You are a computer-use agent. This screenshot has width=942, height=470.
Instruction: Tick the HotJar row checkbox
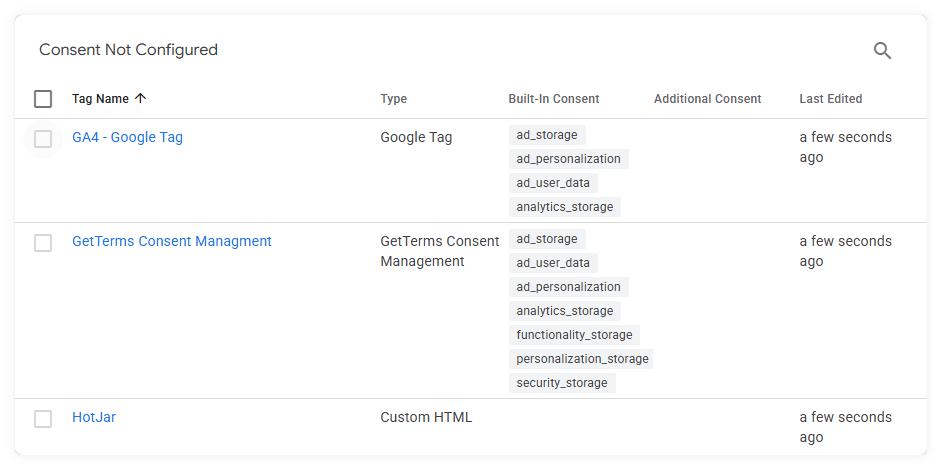[x=43, y=419]
